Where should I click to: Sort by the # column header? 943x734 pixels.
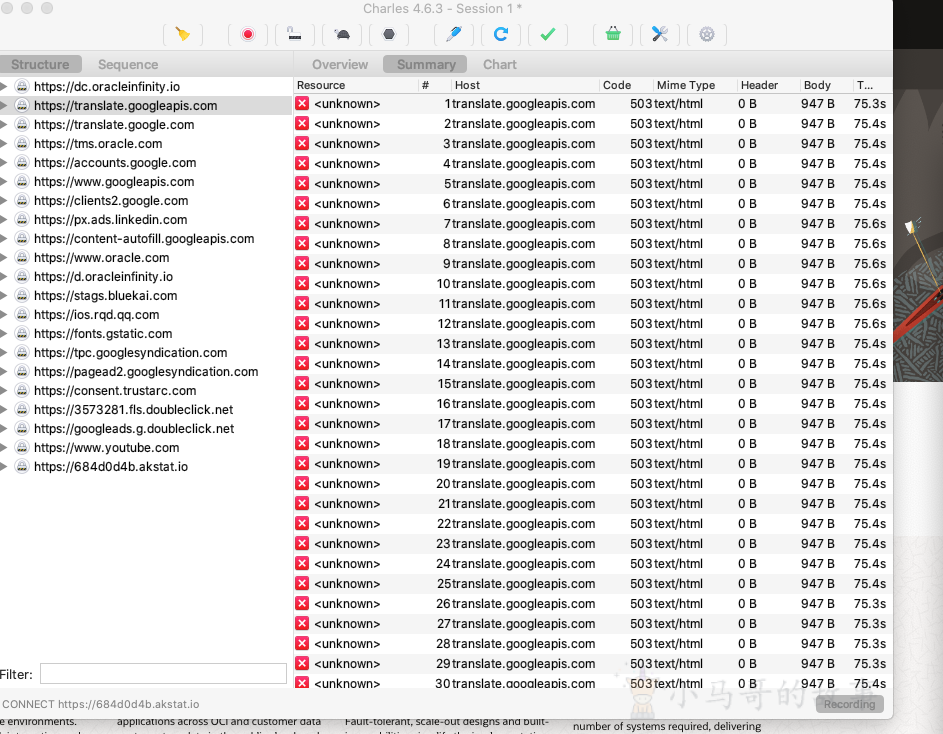[x=435, y=85]
